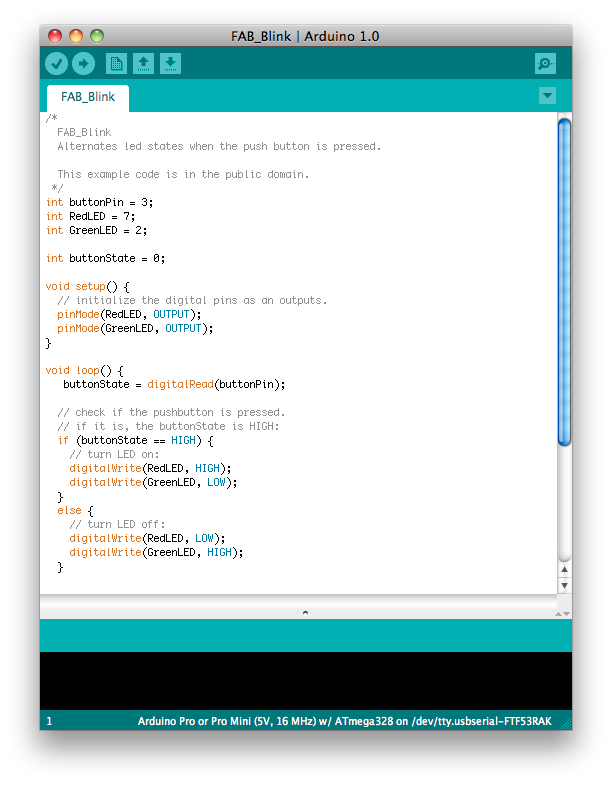
Task: Click the 'digitalWrite(GreenLED, HIGH);' line
Action: (156, 553)
